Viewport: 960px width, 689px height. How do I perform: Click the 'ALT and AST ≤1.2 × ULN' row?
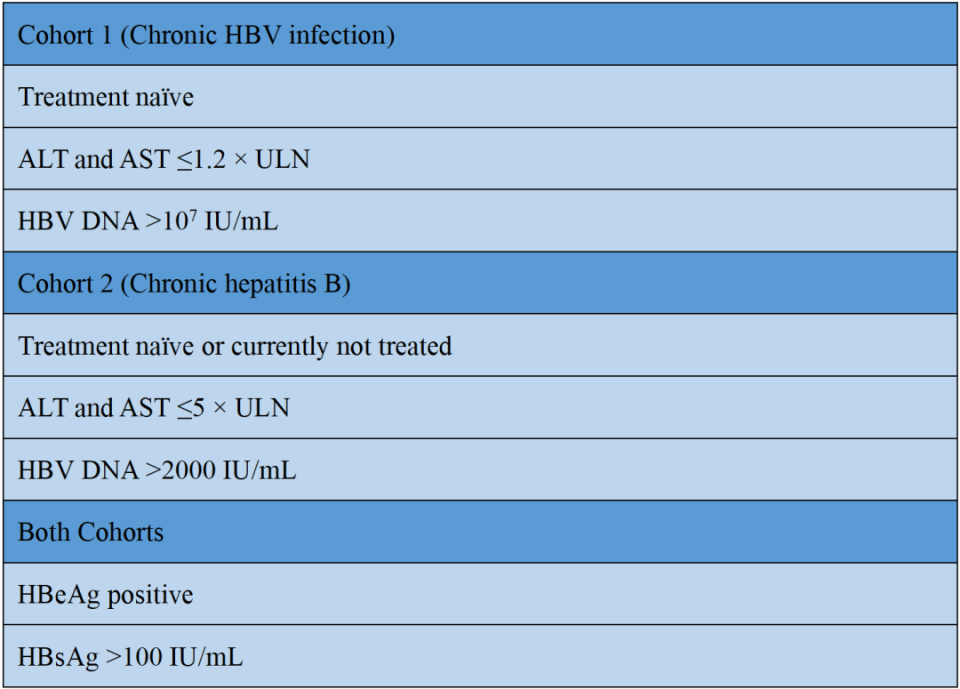(x=480, y=159)
